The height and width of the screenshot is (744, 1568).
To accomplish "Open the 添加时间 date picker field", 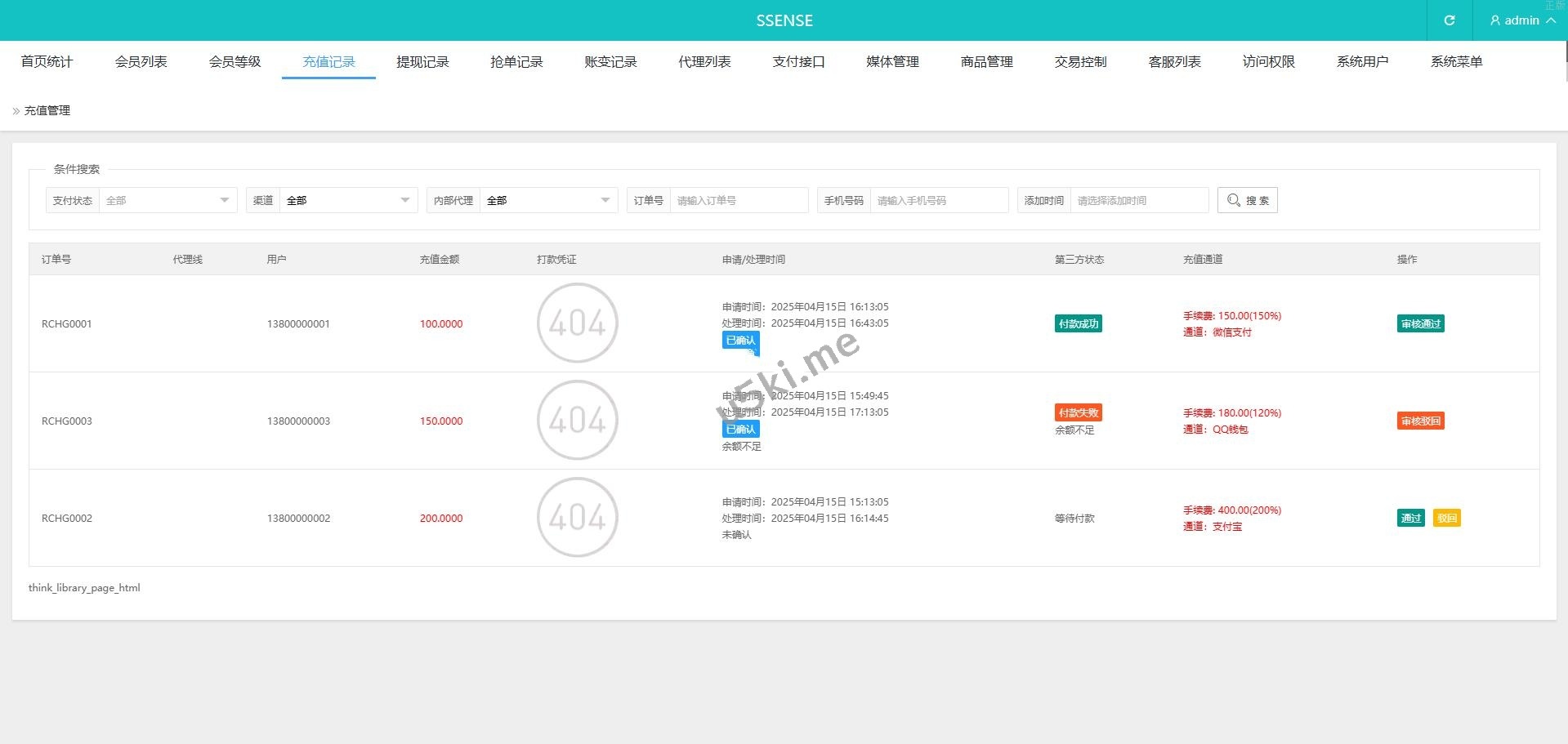I will [1138, 200].
